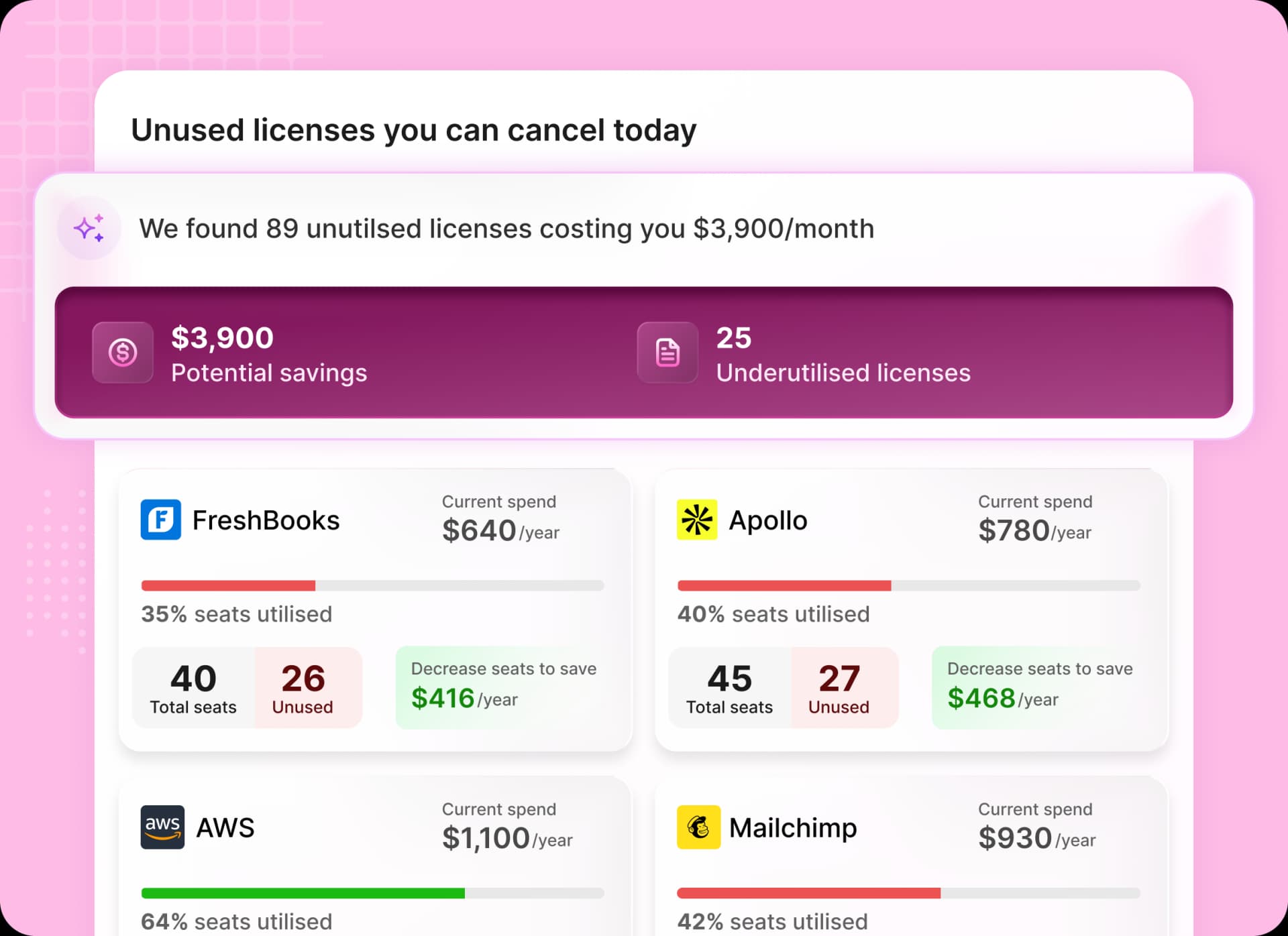Click Mailchimp seats utilisation progress bar
This screenshot has height=936, width=1288.
pyautogui.click(x=909, y=893)
